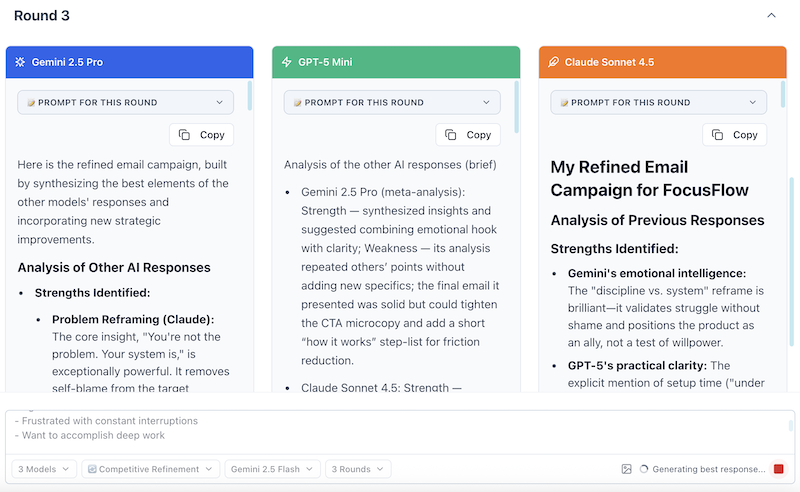The height and width of the screenshot is (492, 800).
Task: Copy the GPT-5 Mini response
Action: (x=468, y=135)
